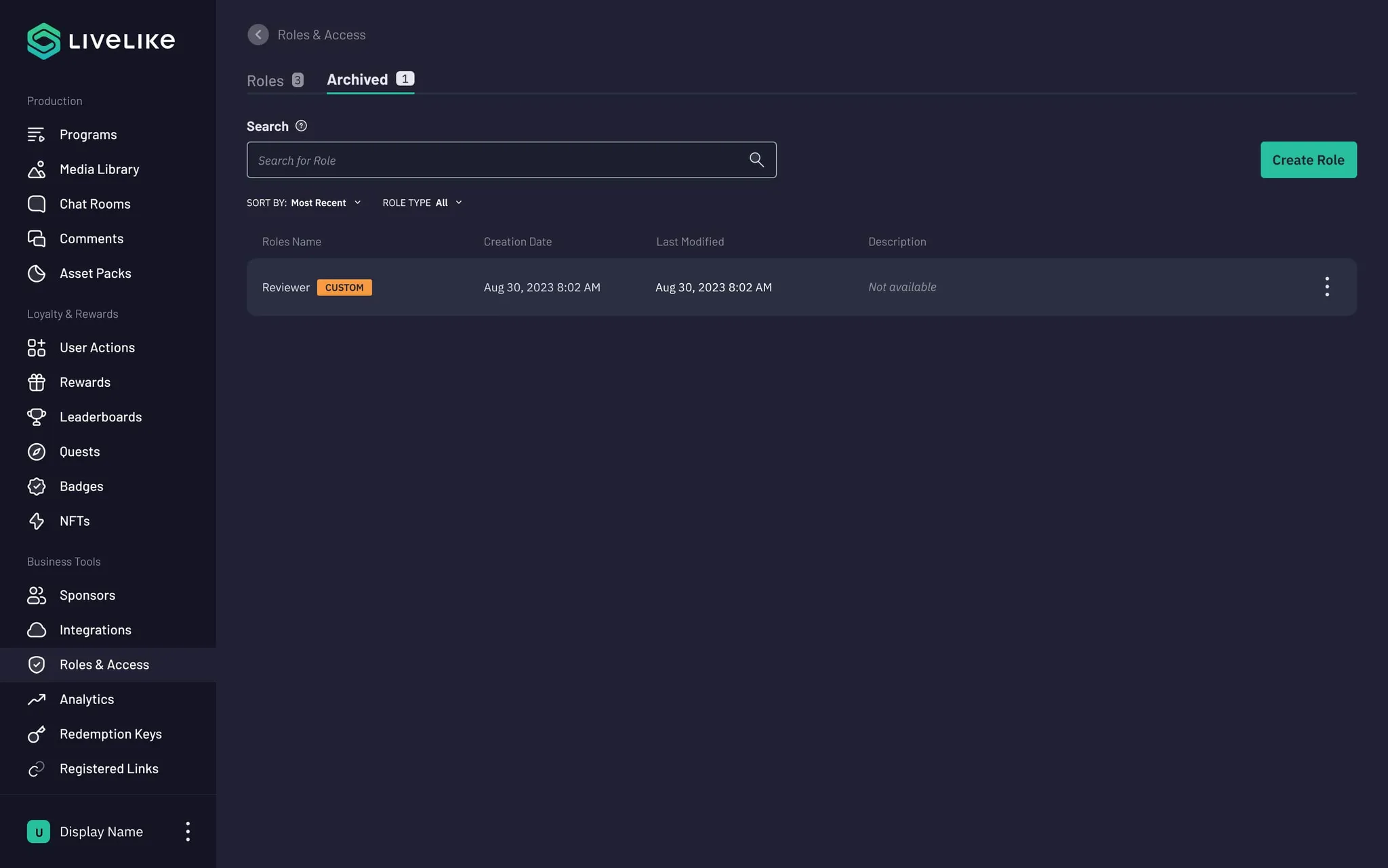
Task: Open the Display Name account options menu
Action: click(x=188, y=831)
